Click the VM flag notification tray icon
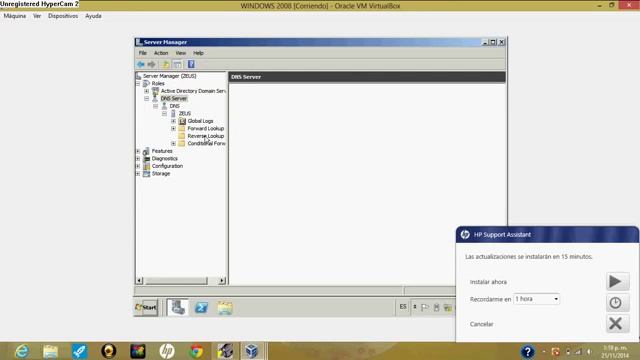The height and width of the screenshot is (360, 640). pos(425,307)
